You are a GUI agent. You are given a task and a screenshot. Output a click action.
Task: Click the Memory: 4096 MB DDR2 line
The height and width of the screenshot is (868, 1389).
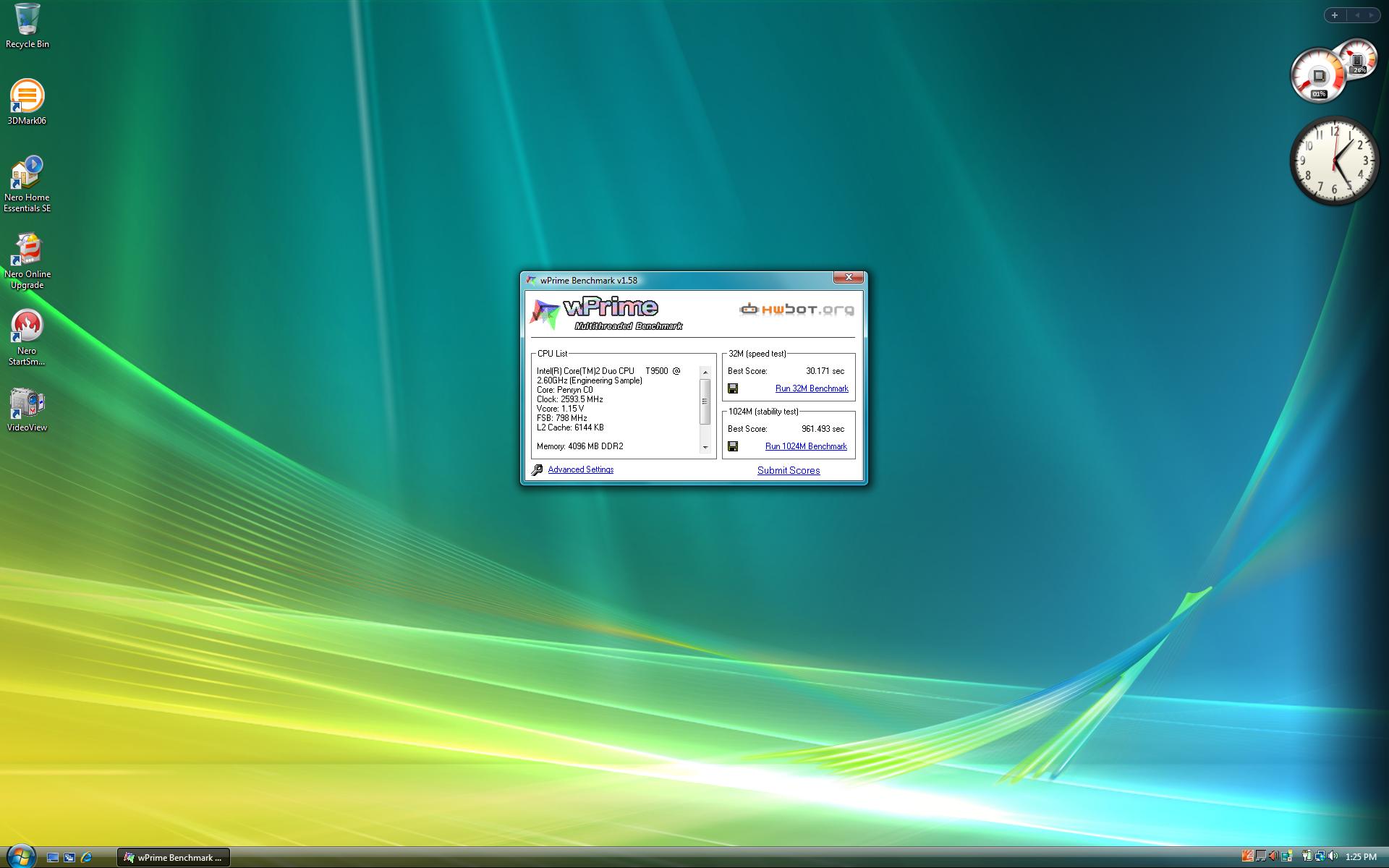click(x=580, y=446)
